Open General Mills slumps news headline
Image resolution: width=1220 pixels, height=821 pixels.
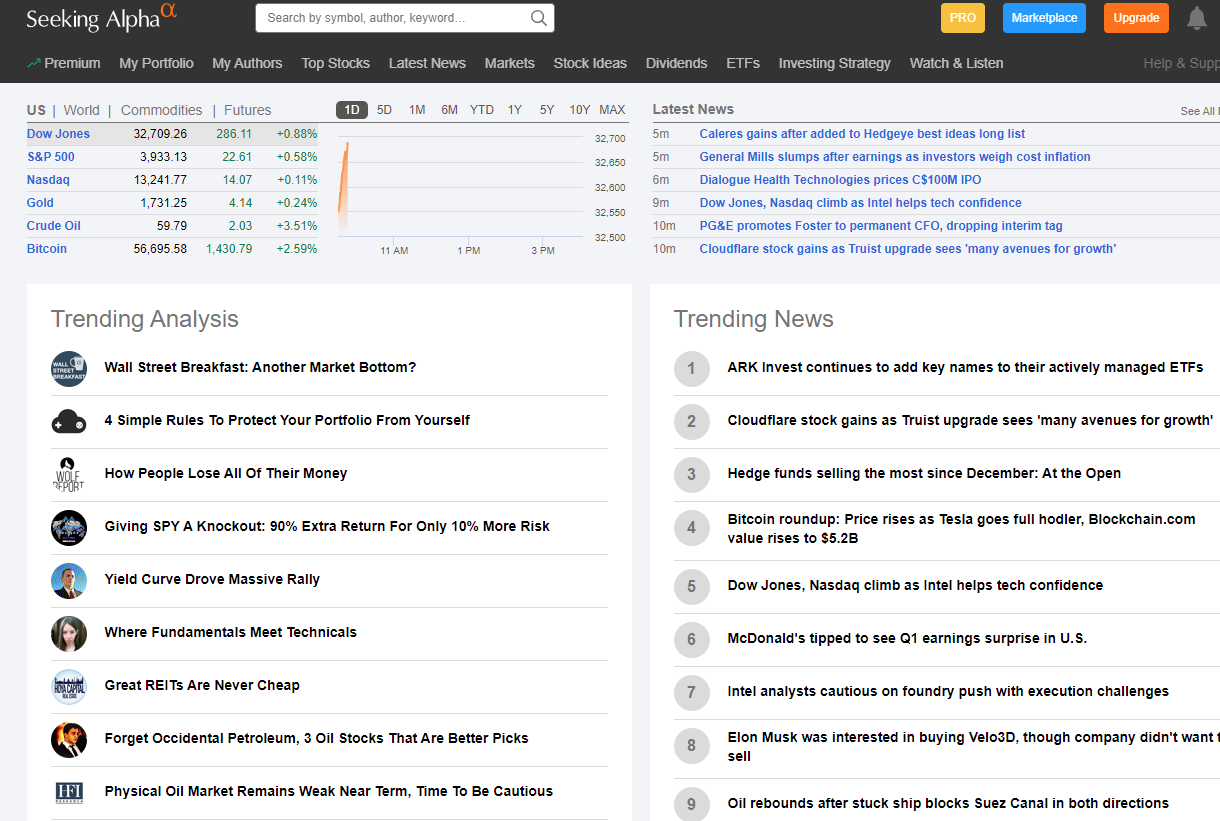895,157
